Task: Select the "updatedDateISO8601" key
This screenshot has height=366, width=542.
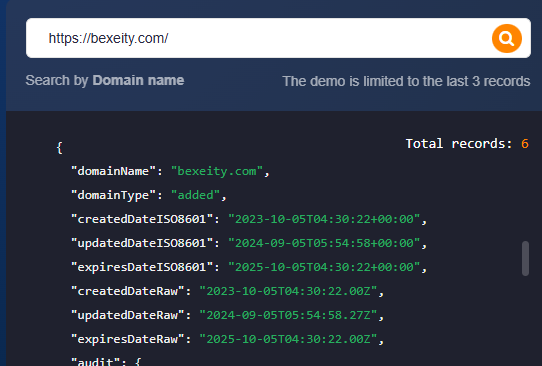Action: tap(141, 243)
